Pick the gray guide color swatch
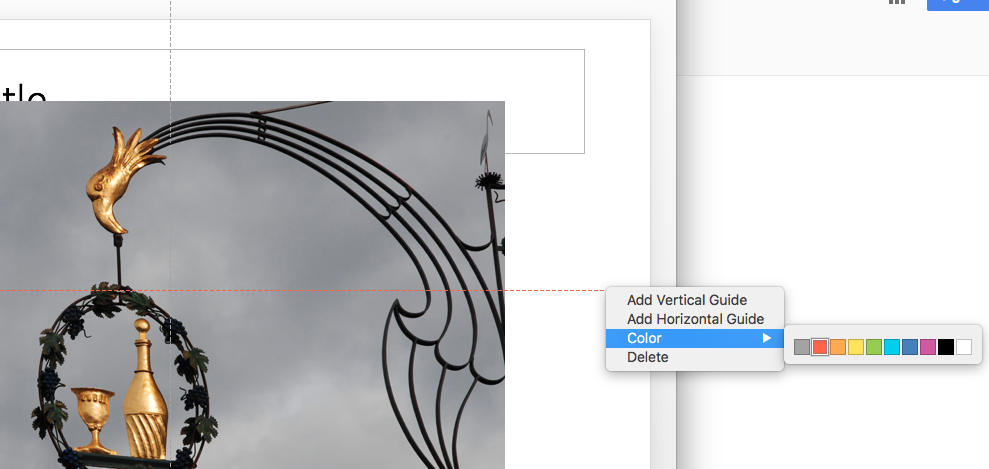 (x=802, y=347)
